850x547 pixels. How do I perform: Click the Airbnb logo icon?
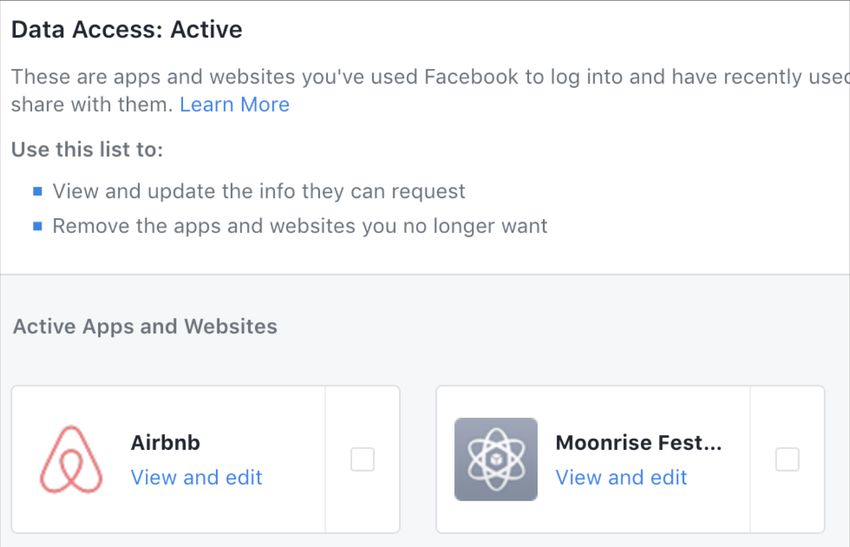coord(71,459)
